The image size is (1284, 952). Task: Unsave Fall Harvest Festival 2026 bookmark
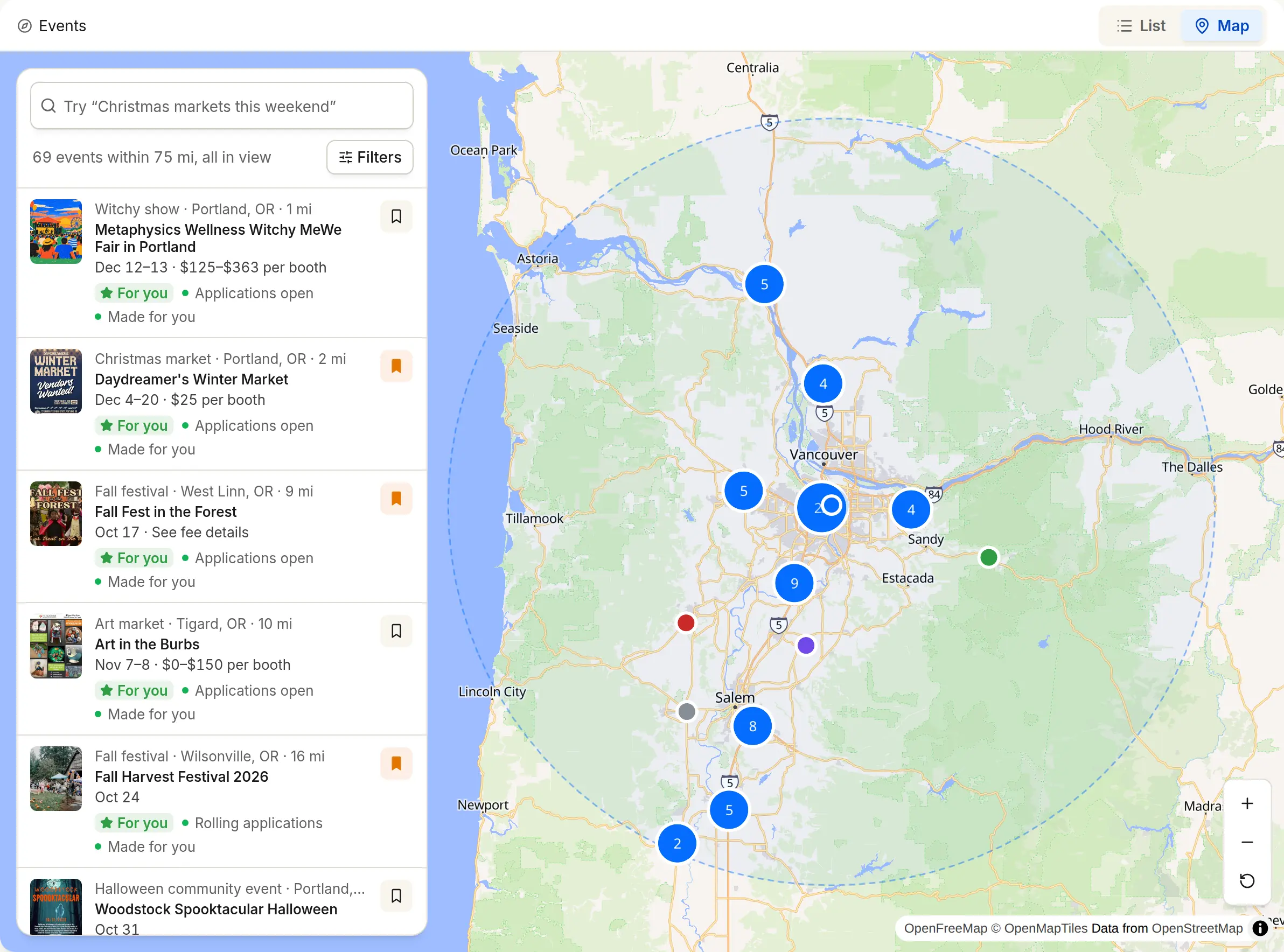click(396, 764)
